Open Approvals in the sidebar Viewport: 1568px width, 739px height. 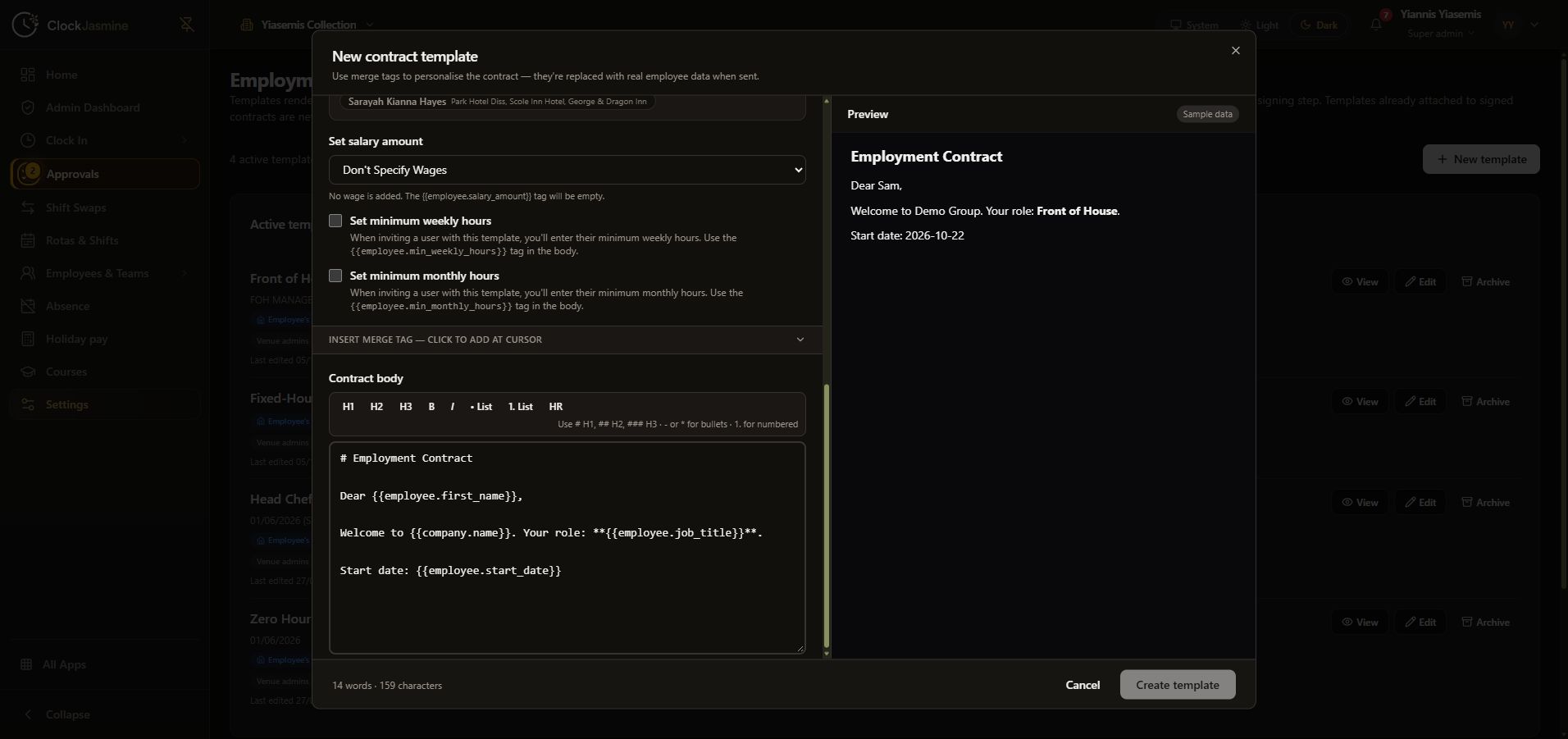(105, 174)
